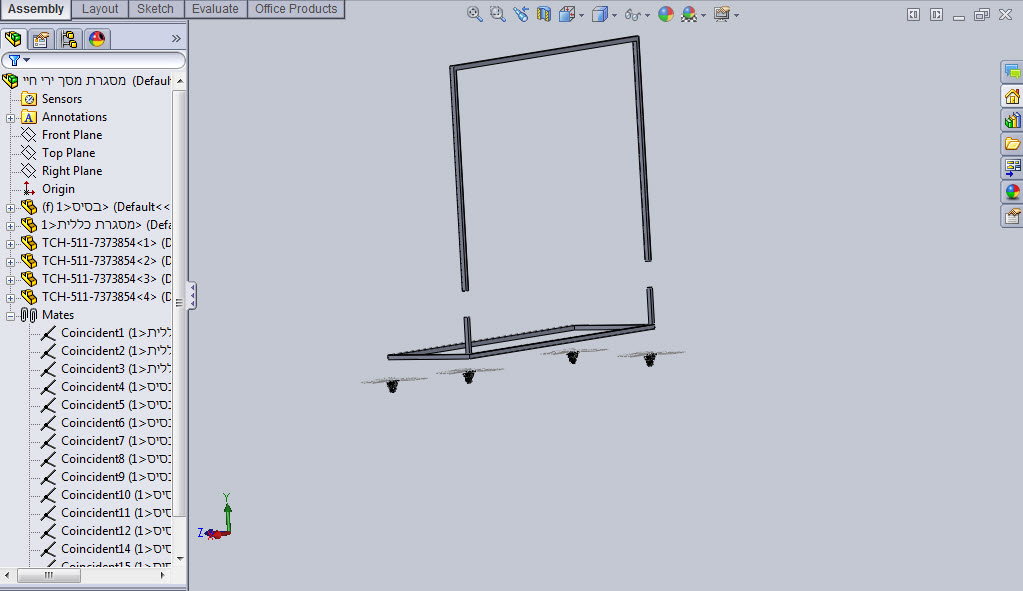1023x591 pixels.
Task: Select the Coincident4 mate
Action: pyautogui.click(x=92, y=387)
